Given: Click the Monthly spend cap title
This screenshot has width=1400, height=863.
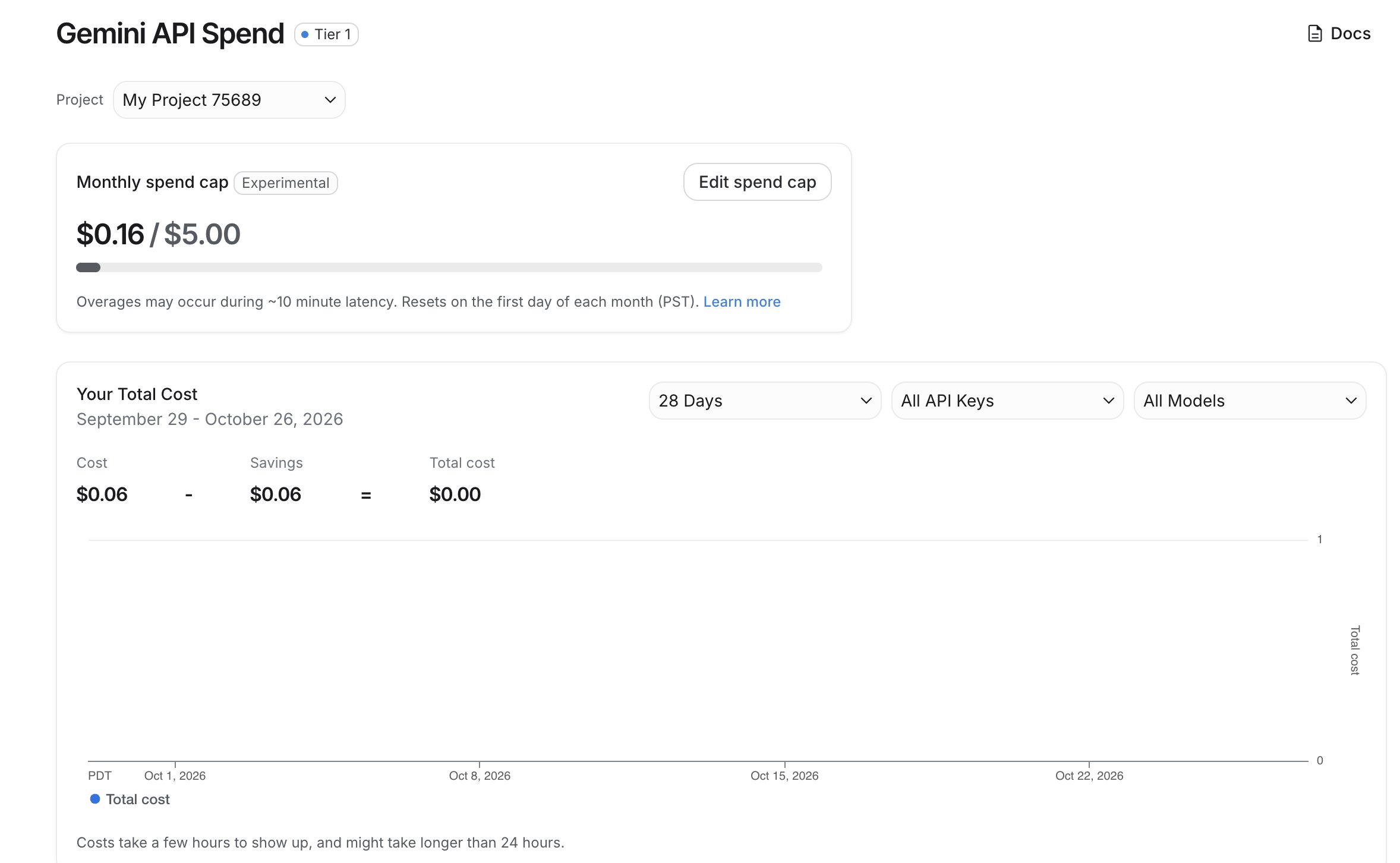Looking at the screenshot, I should [152, 182].
